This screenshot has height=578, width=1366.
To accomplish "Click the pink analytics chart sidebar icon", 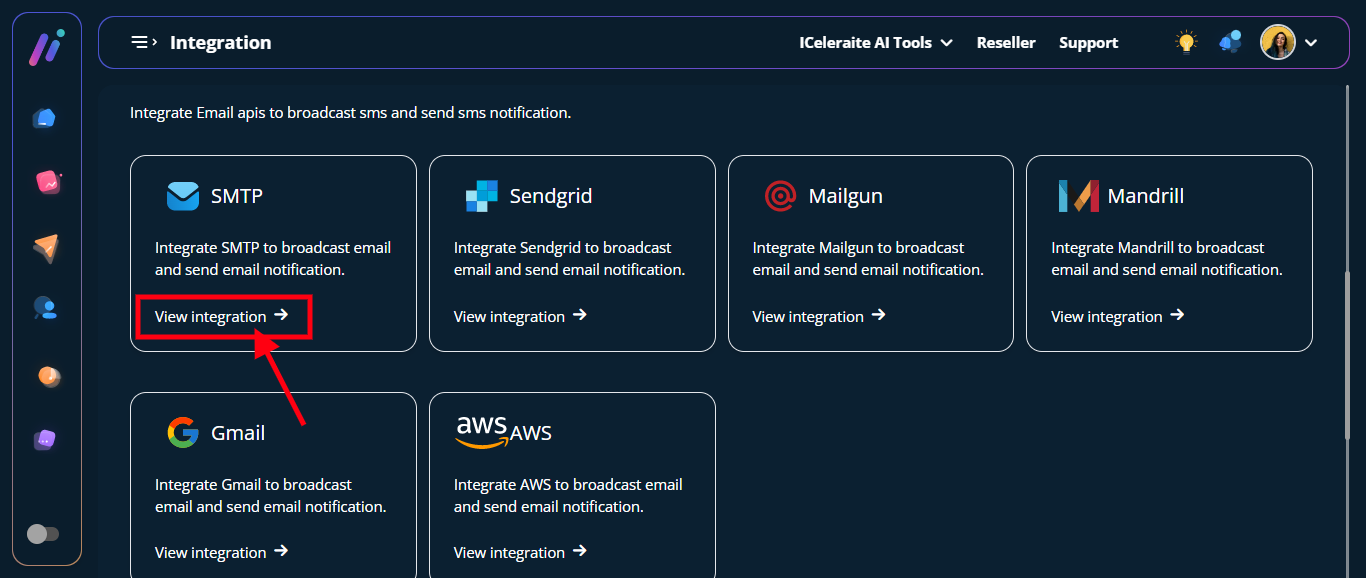I will [x=47, y=182].
